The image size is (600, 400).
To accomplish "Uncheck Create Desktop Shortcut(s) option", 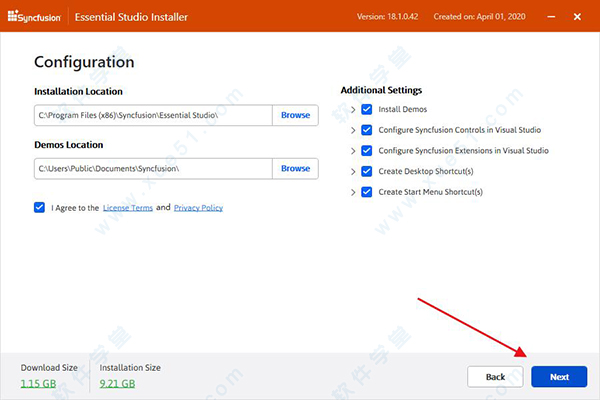I will pos(367,171).
